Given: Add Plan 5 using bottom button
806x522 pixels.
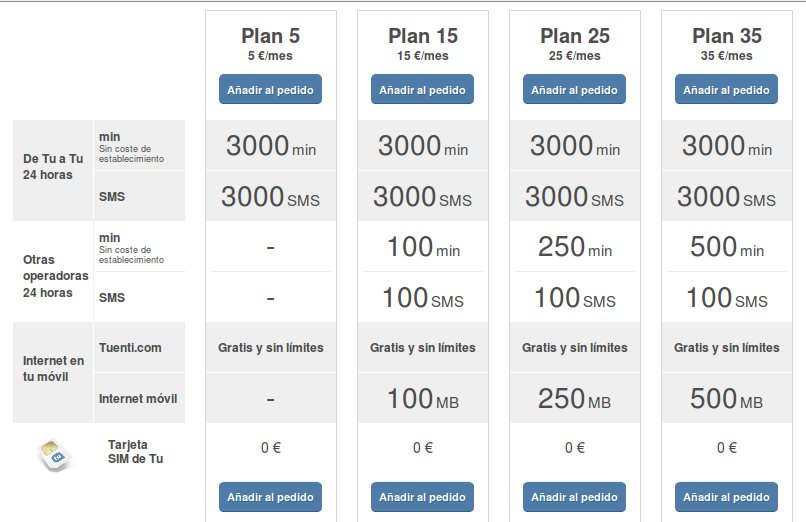Looking at the screenshot, I should point(271,497).
